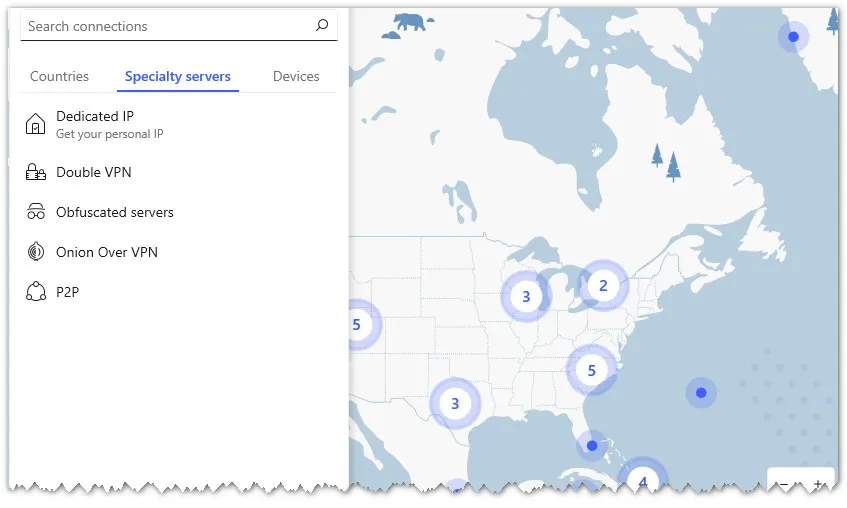Switch to the Countries tab
Viewport: 847px width, 508px height.
pos(59,76)
